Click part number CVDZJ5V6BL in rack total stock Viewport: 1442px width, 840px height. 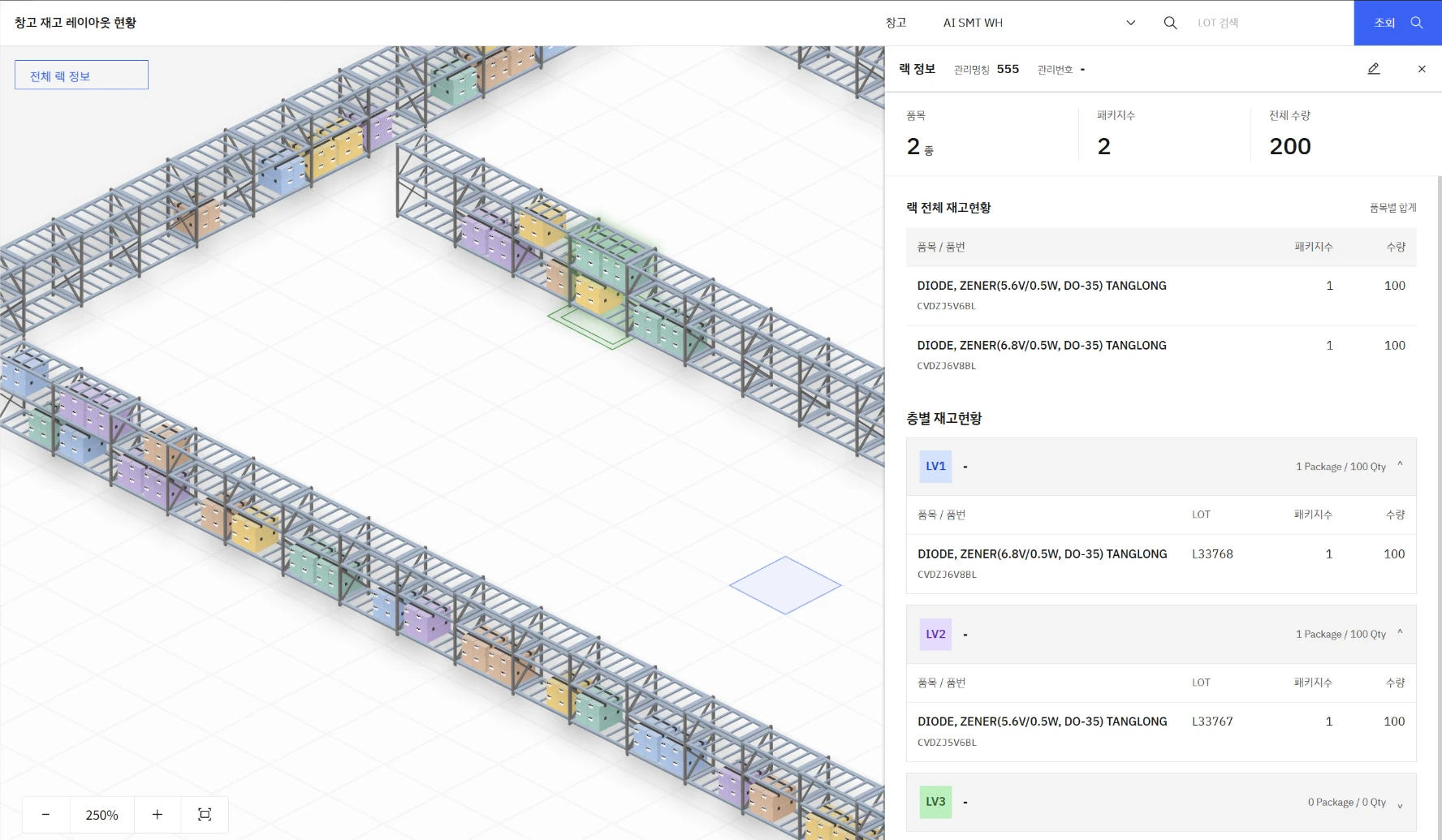coord(947,306)
